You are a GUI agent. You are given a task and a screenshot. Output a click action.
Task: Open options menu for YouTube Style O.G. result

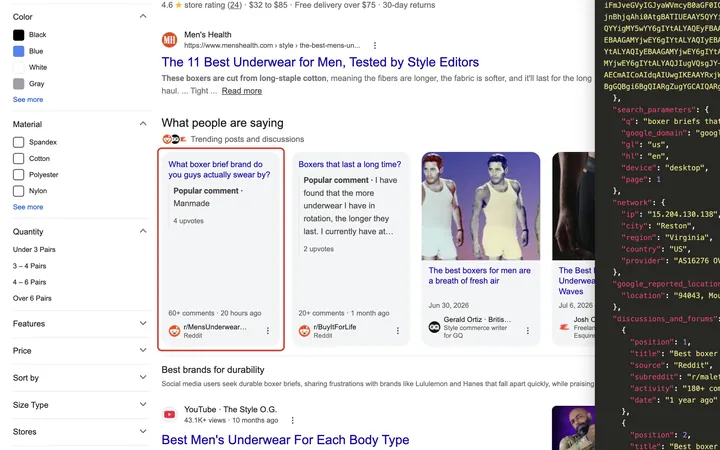pos(292,420)
